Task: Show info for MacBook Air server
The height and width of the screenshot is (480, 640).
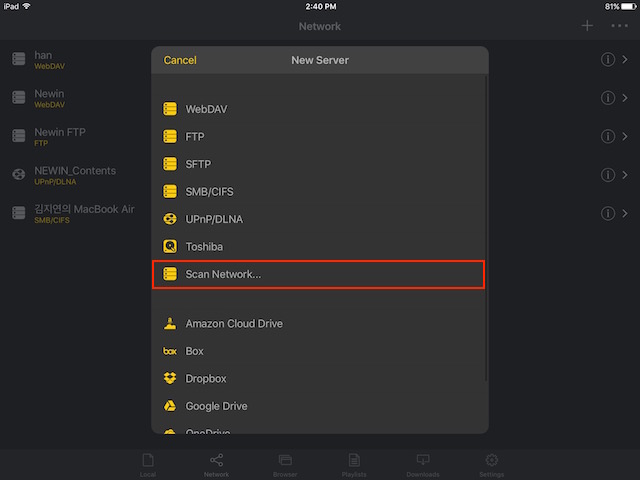Action: 607,213
